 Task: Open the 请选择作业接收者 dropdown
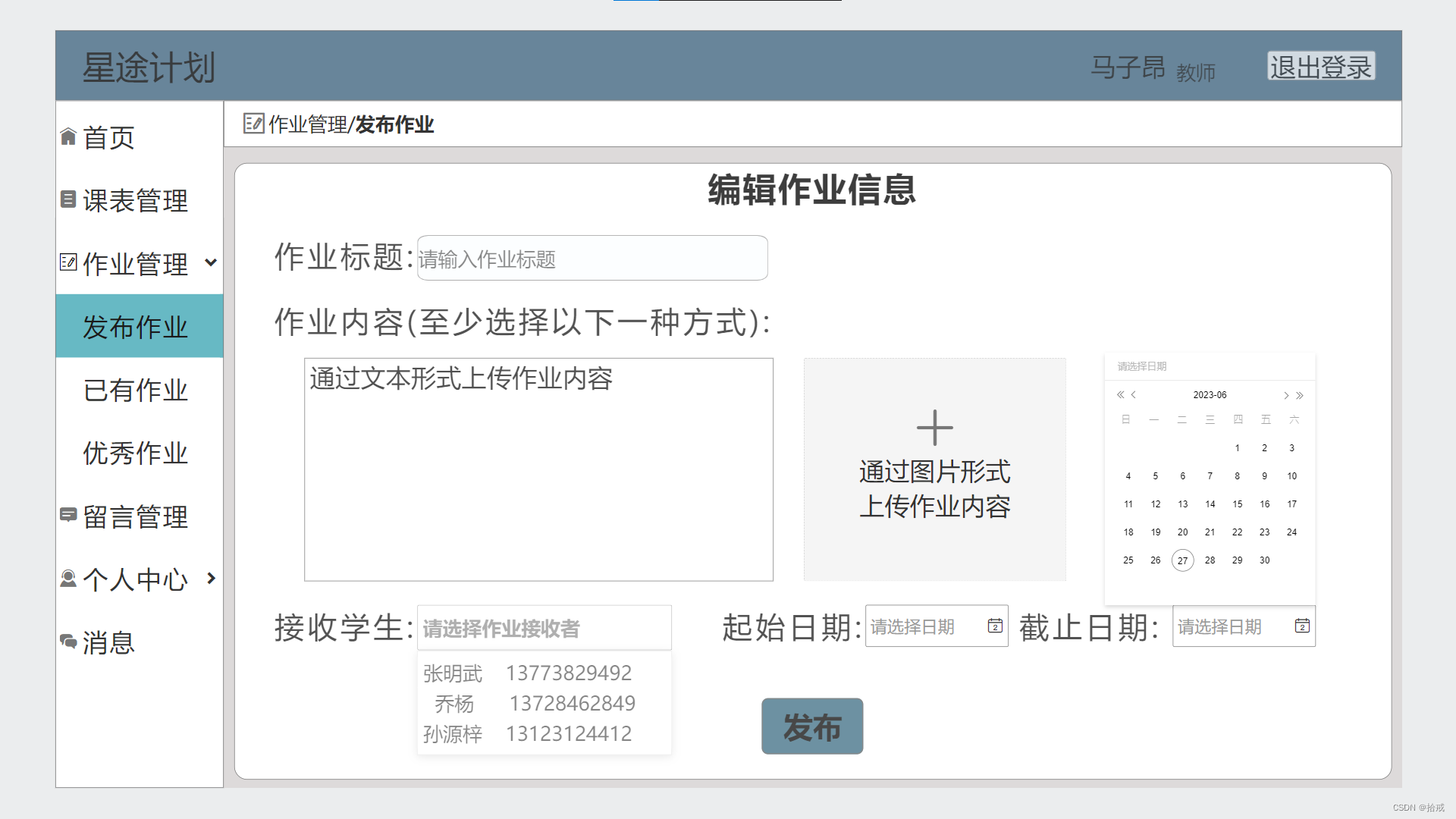(544, 628)
